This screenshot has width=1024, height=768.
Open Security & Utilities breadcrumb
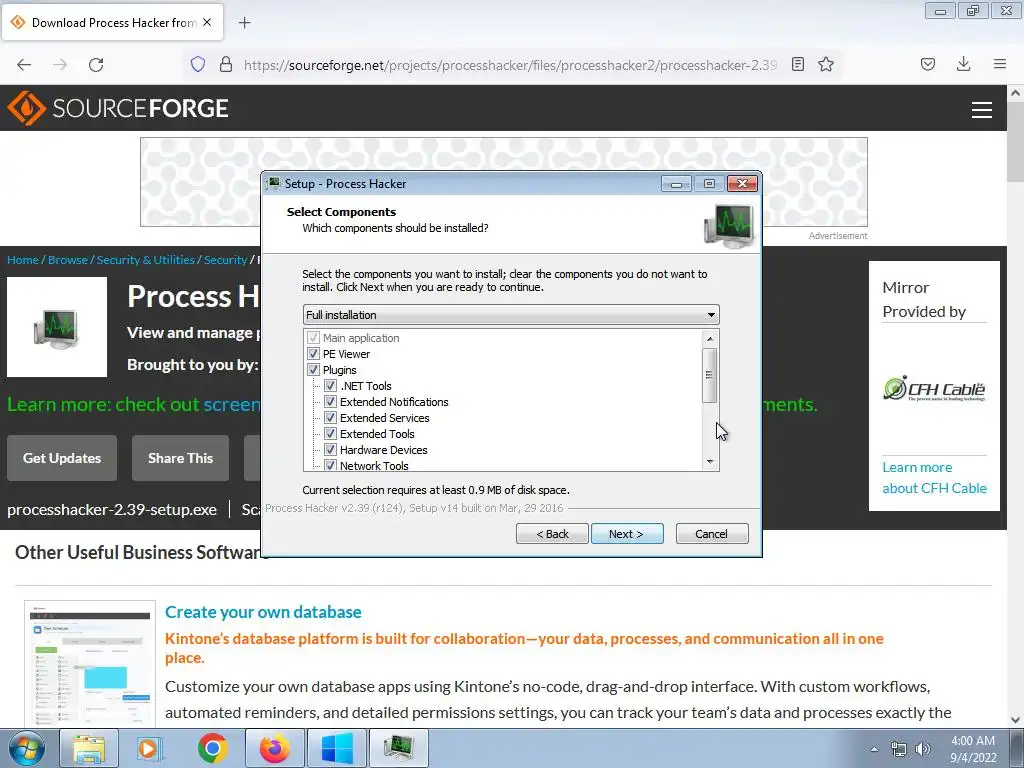click(x=146, y=260)
